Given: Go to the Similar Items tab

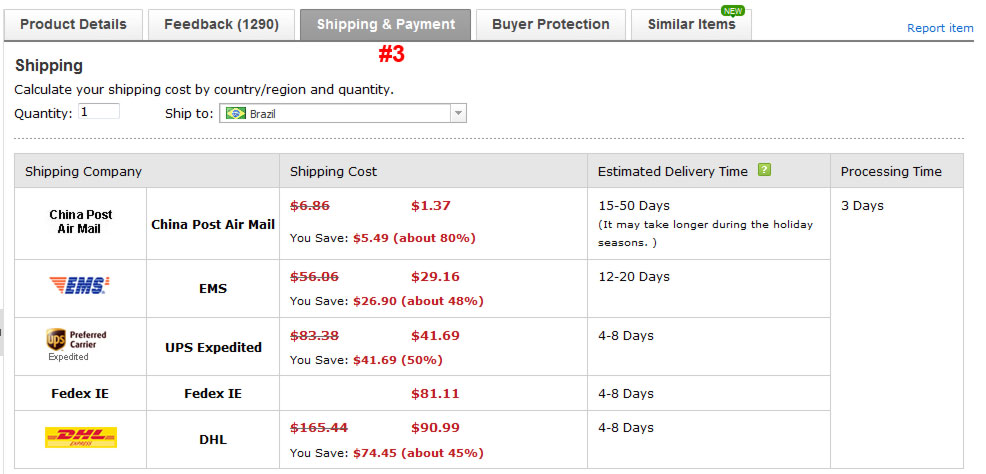Looking at the screenshot, I should [691, 25].
